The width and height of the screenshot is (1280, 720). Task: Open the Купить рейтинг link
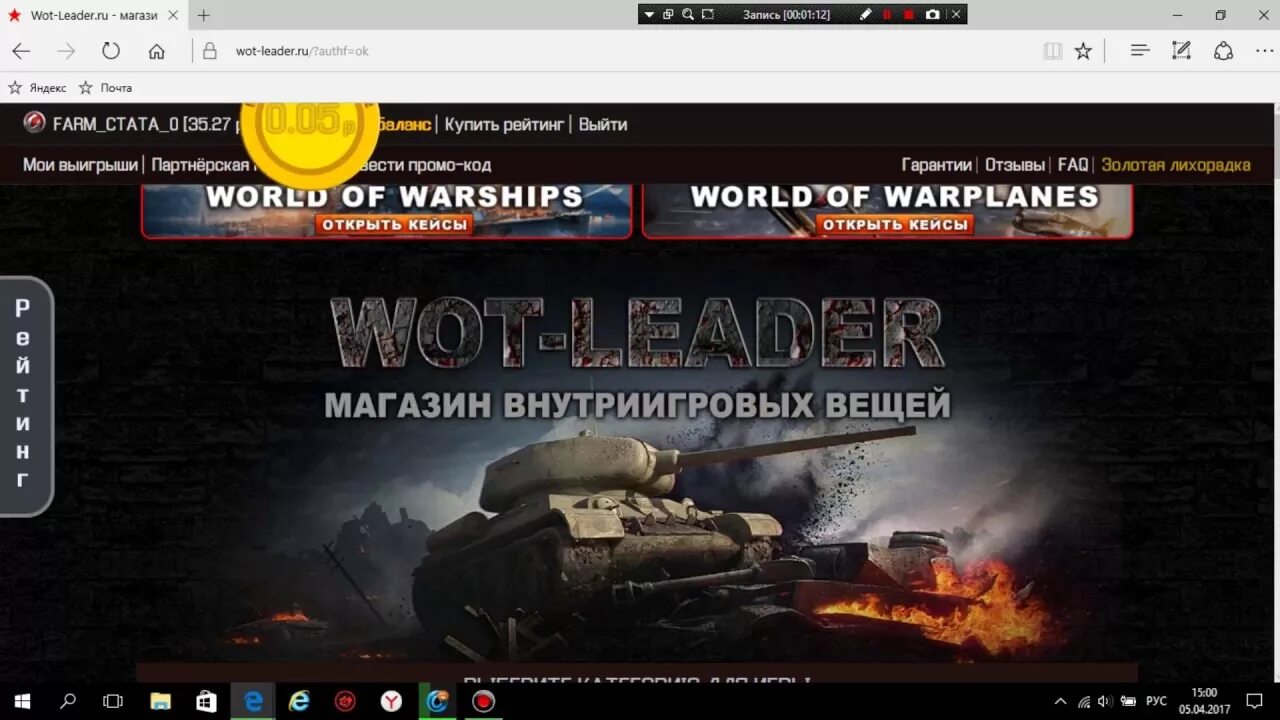pyautogui.click(x=506, y=124)
